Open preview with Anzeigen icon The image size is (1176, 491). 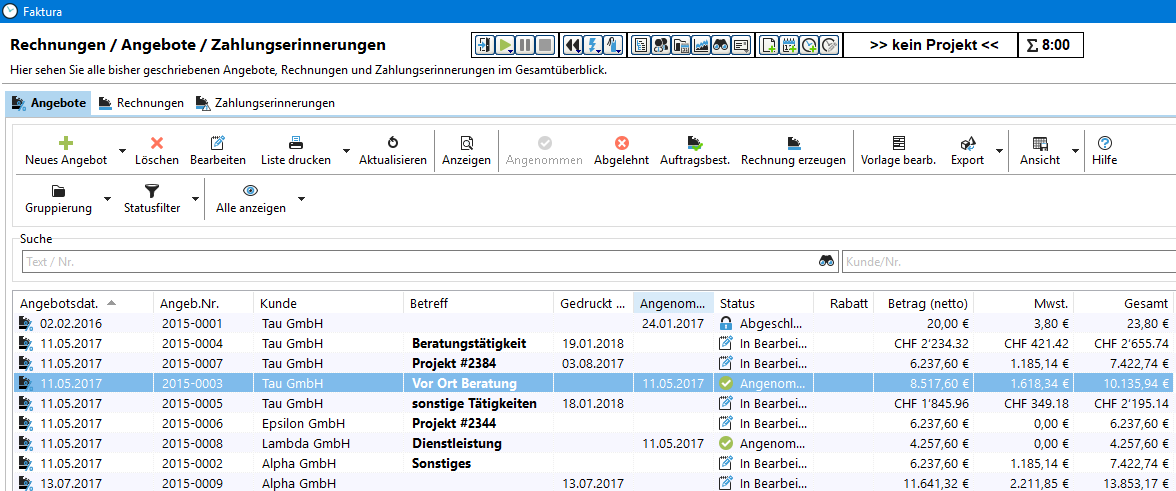(x=466, y=144)
